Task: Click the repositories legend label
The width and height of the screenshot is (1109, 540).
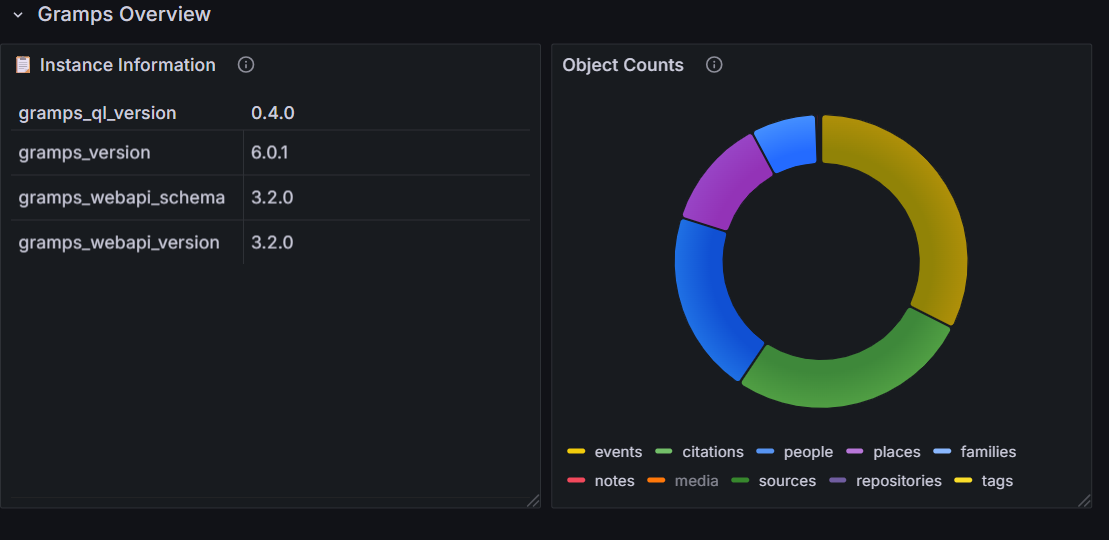Action: [899, 481]
